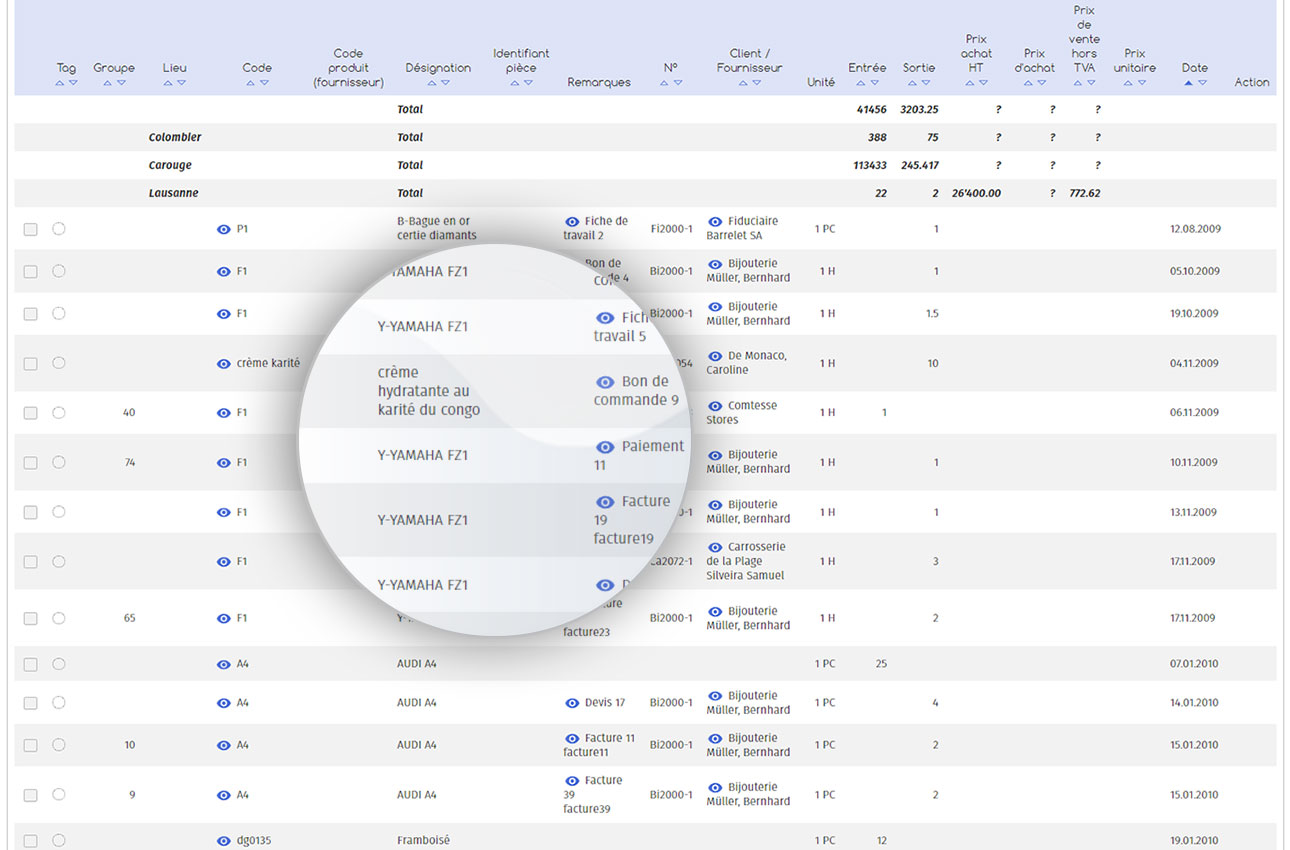Tick the checkbox for the 12.08.2009 row
The image size is (1290, 850).
pos(31,229)
